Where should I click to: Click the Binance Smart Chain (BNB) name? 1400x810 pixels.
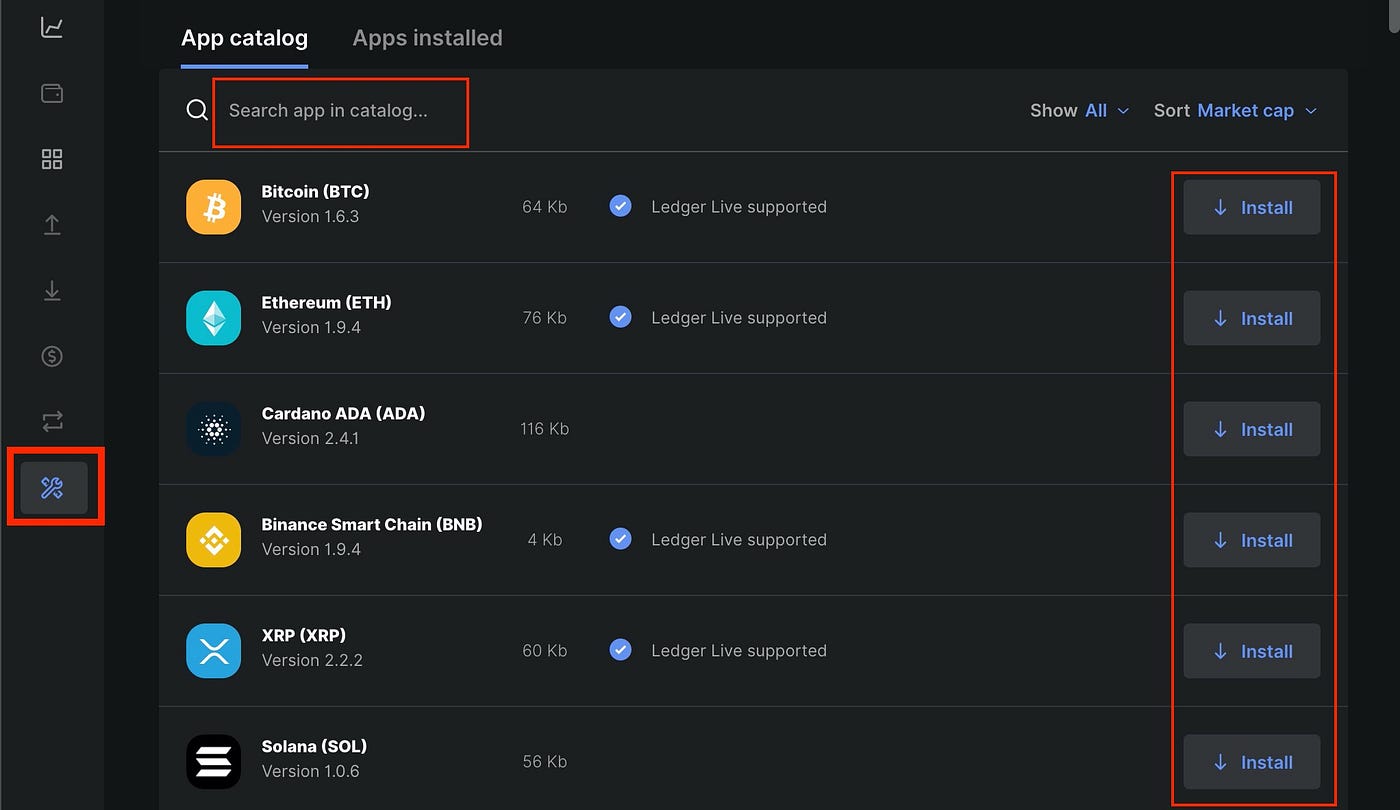coord(372,524)
